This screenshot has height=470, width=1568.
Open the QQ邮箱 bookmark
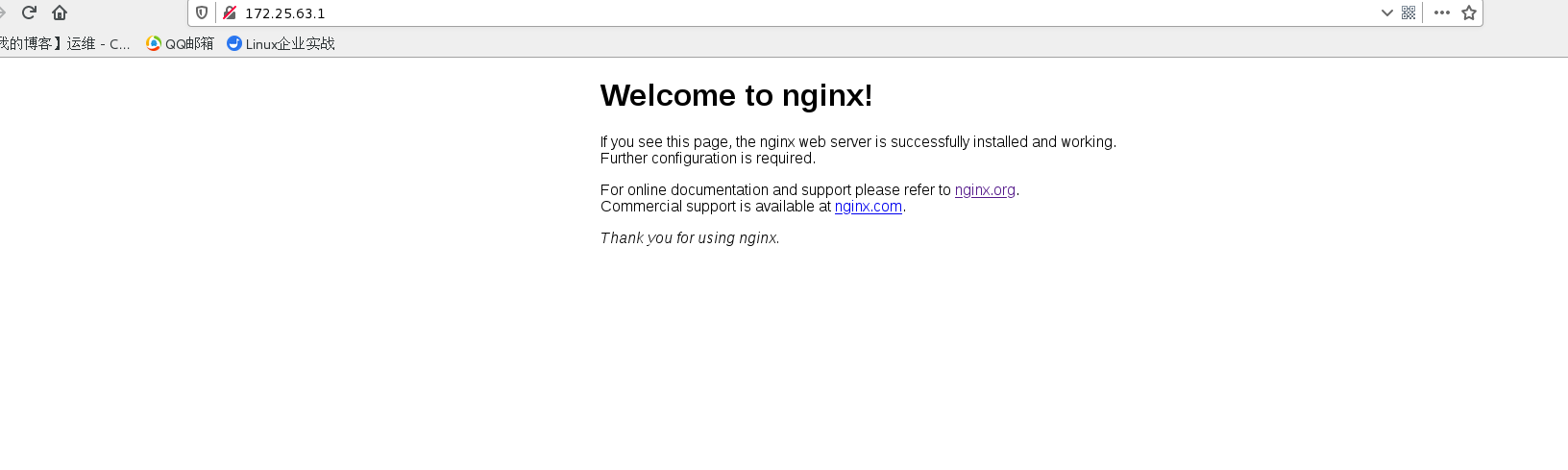180,43
